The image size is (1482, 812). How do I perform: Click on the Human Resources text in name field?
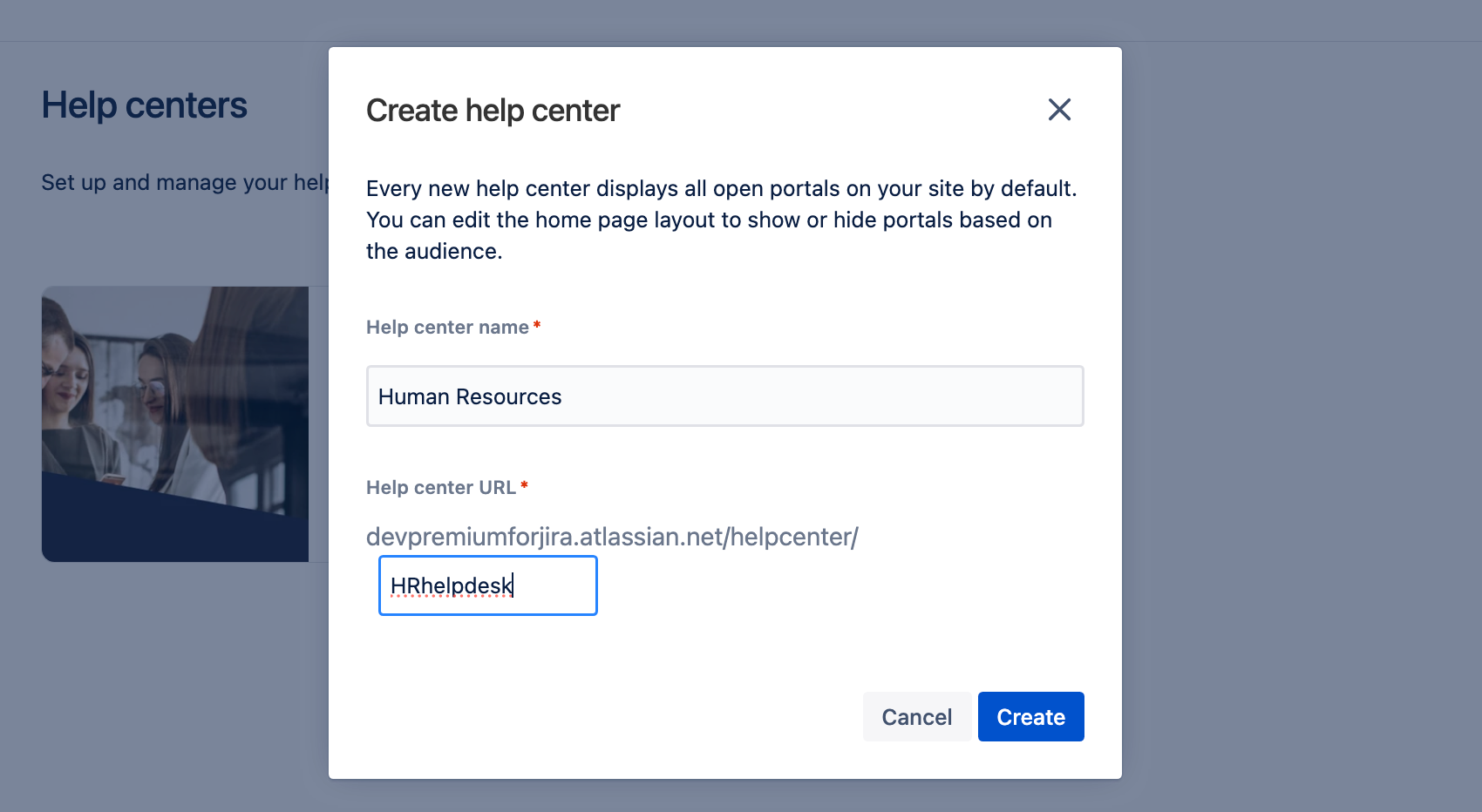coord(470,397)
